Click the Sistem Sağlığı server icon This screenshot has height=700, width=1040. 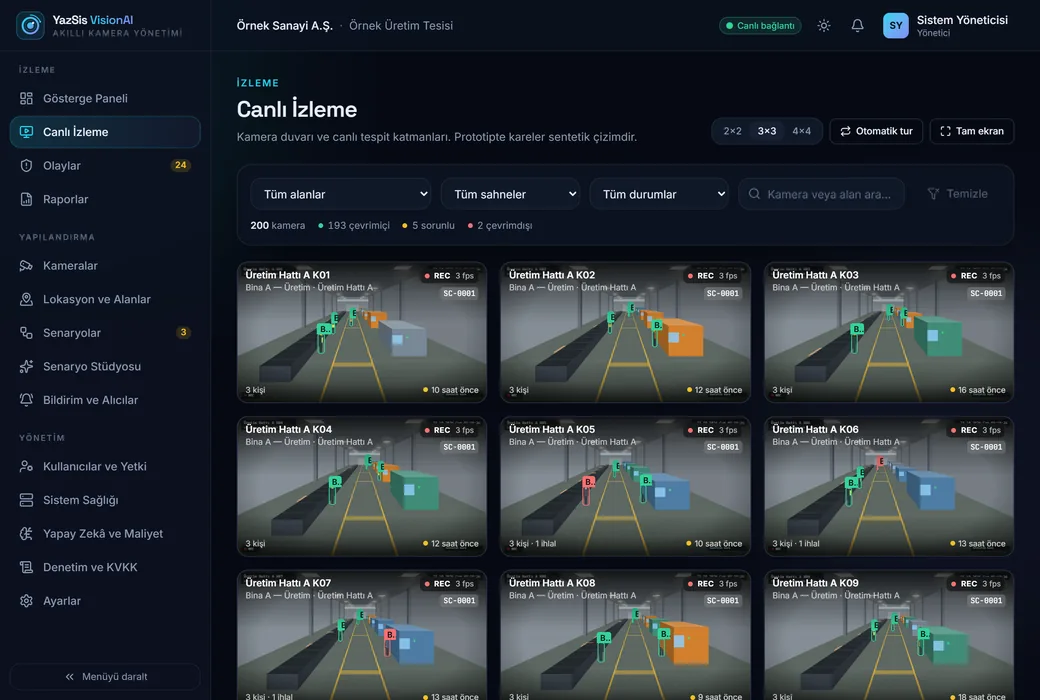point(27,500)
